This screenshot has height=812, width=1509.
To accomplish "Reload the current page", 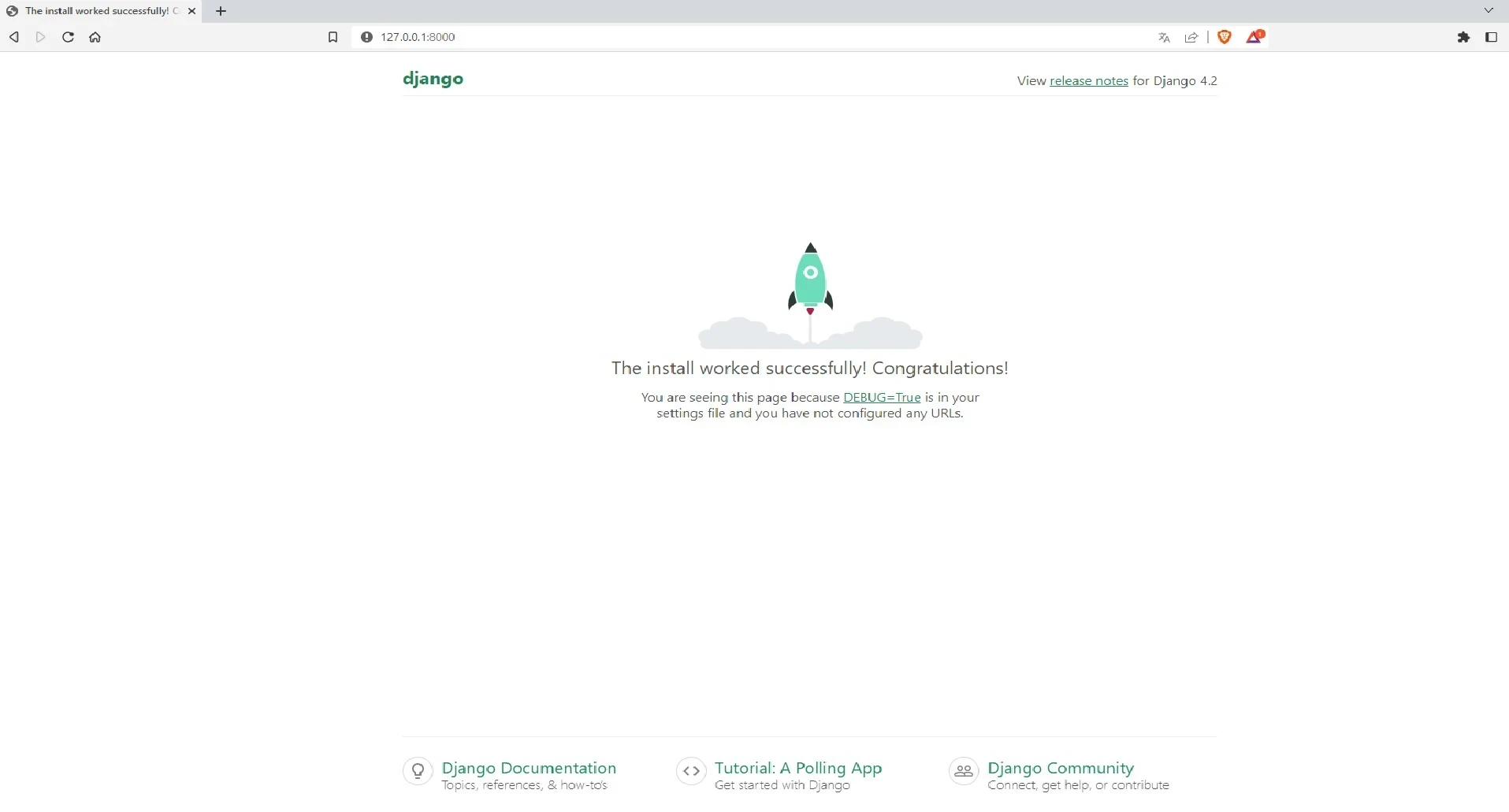I will tap(69, 37).
